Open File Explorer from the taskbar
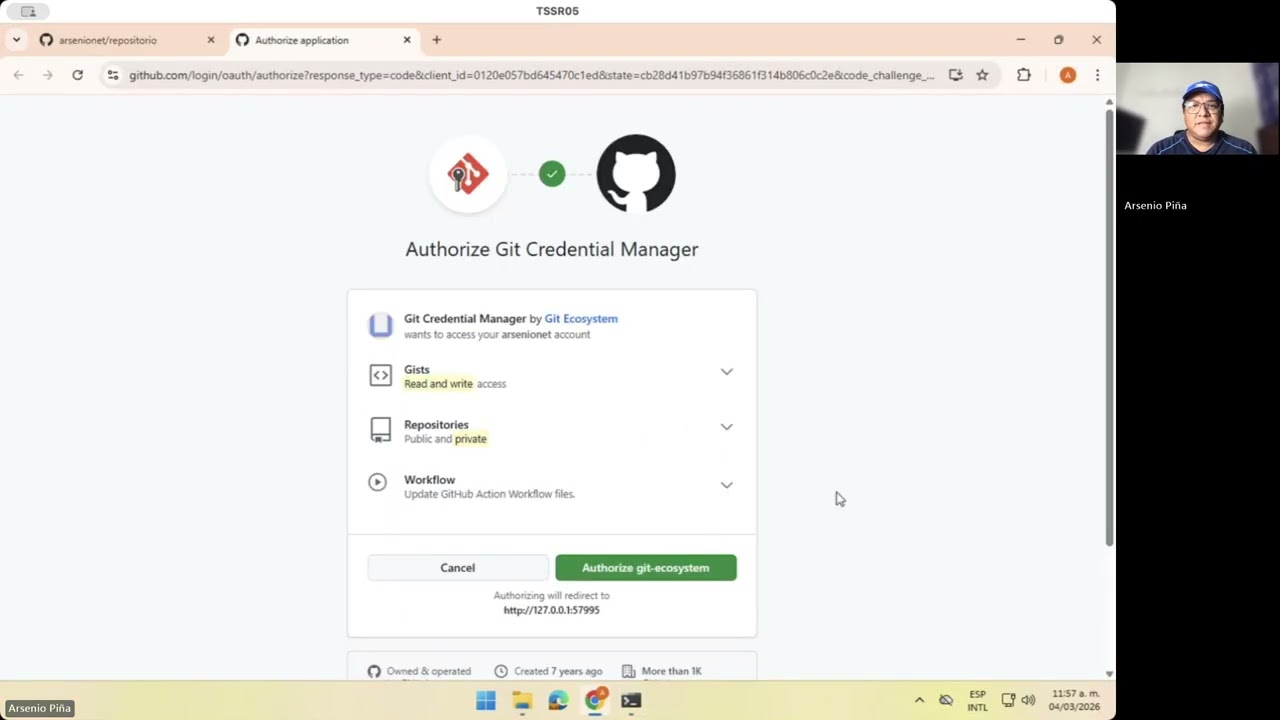This screenshot has width=1280, height=720. click(x=522, y=701)
